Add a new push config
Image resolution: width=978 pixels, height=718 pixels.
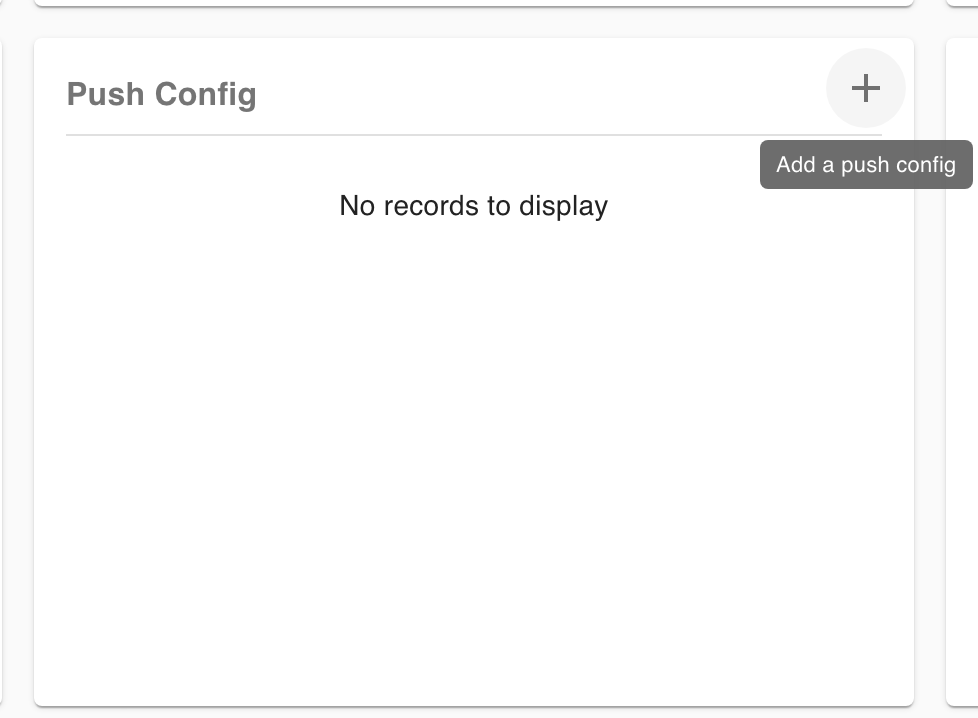[865, 88]
